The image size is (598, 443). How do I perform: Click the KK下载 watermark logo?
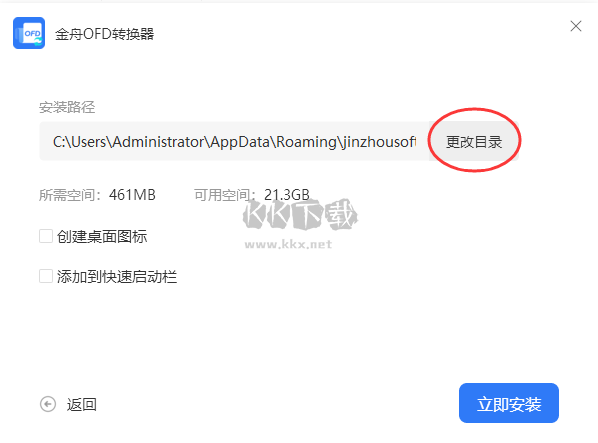click(x=300, y=215)
